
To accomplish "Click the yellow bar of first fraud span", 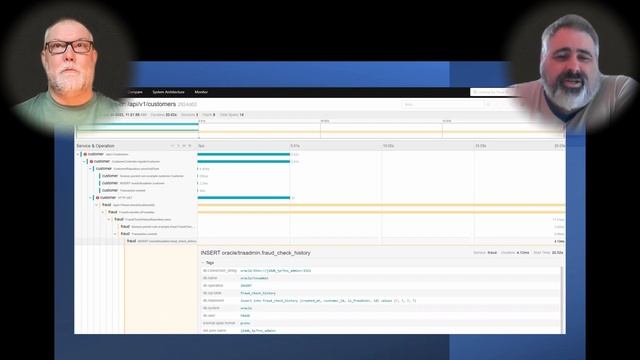I will pos(381,205).
